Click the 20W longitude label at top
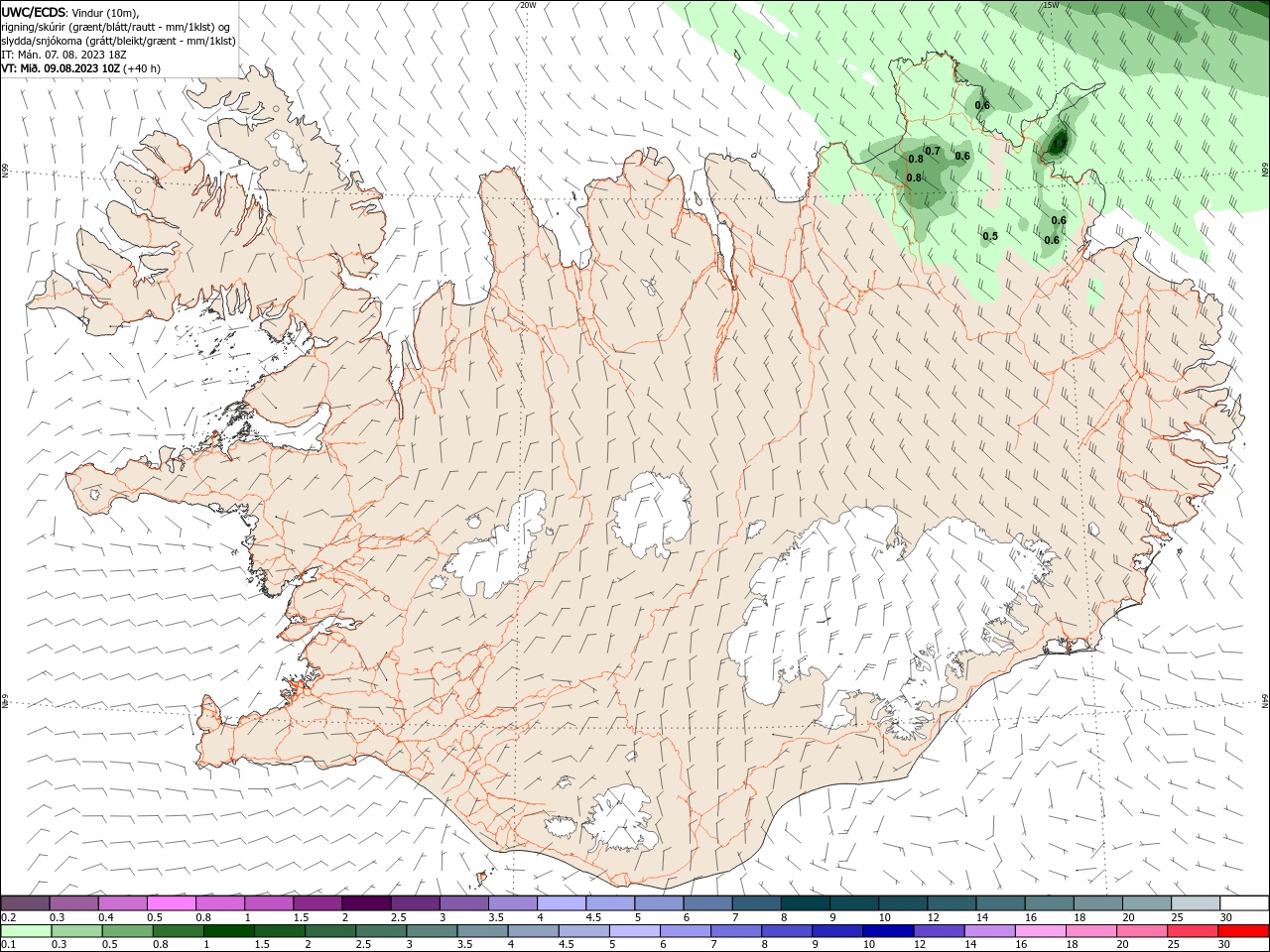The height and width of the screenshot is (952, 1270). (x=528, y=5)
